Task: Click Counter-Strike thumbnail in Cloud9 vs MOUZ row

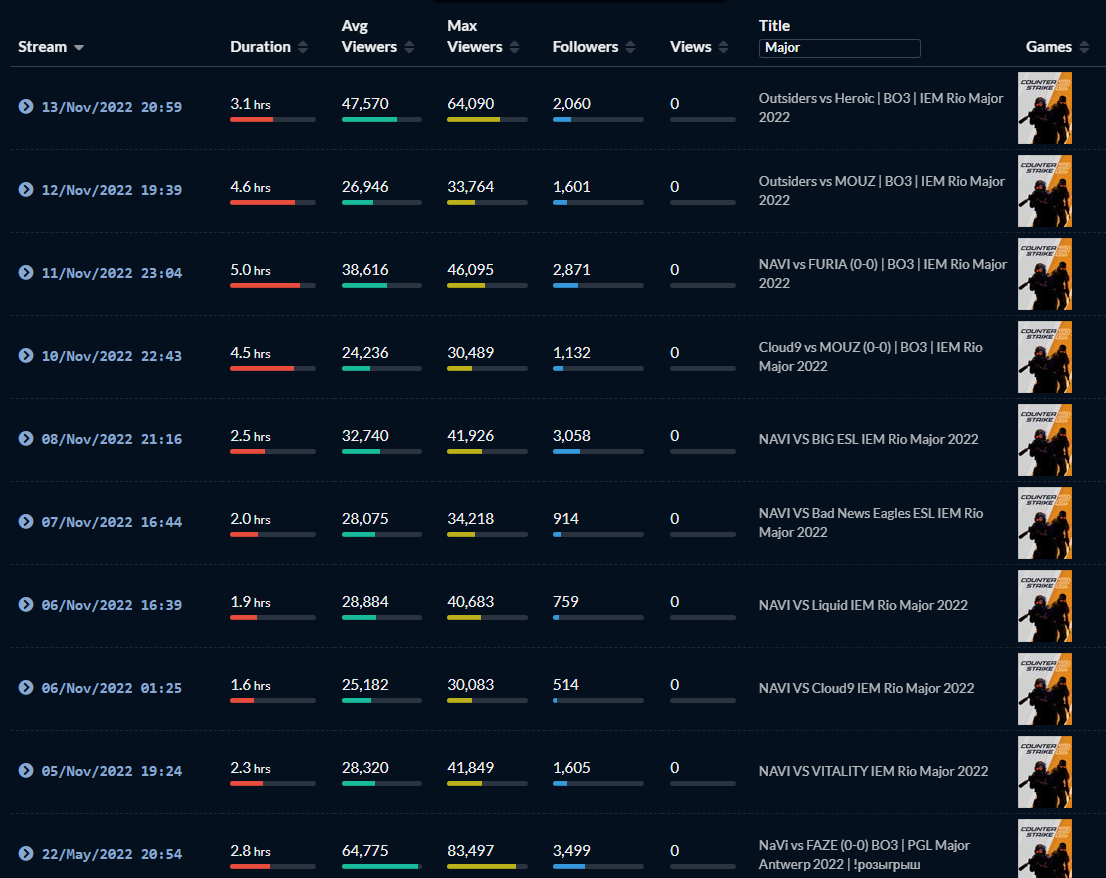Action: point(1045,357)
